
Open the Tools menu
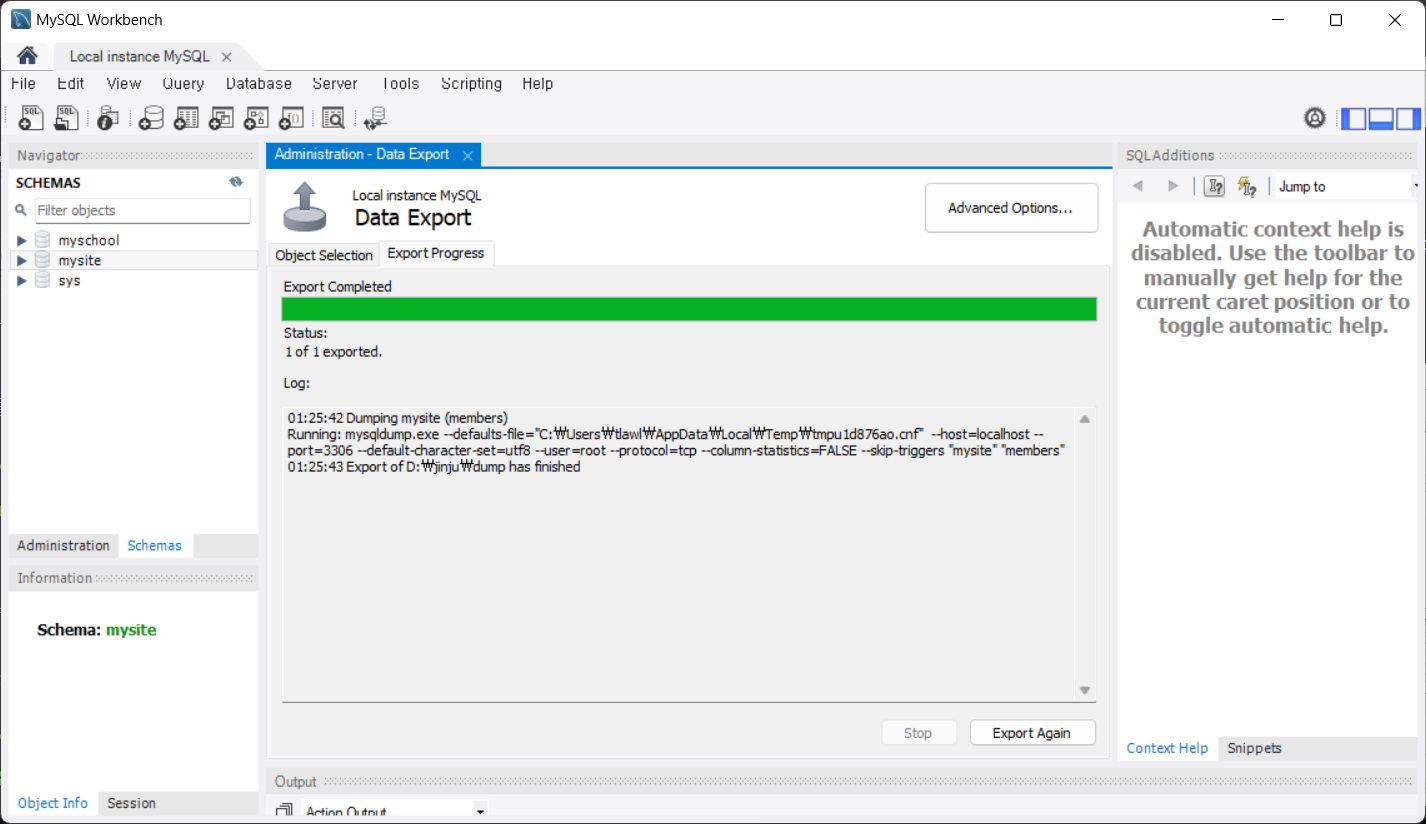tap(401, 84)
